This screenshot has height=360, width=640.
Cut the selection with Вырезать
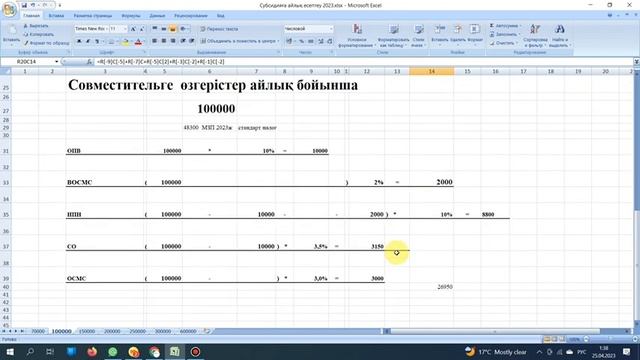point(36,26)
